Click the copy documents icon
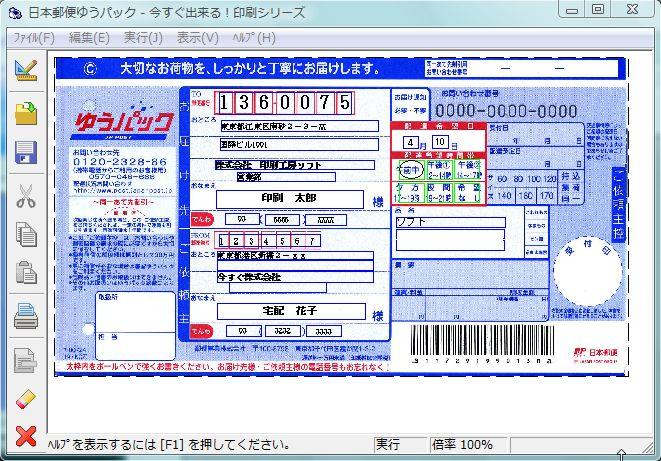 [26, 234]
